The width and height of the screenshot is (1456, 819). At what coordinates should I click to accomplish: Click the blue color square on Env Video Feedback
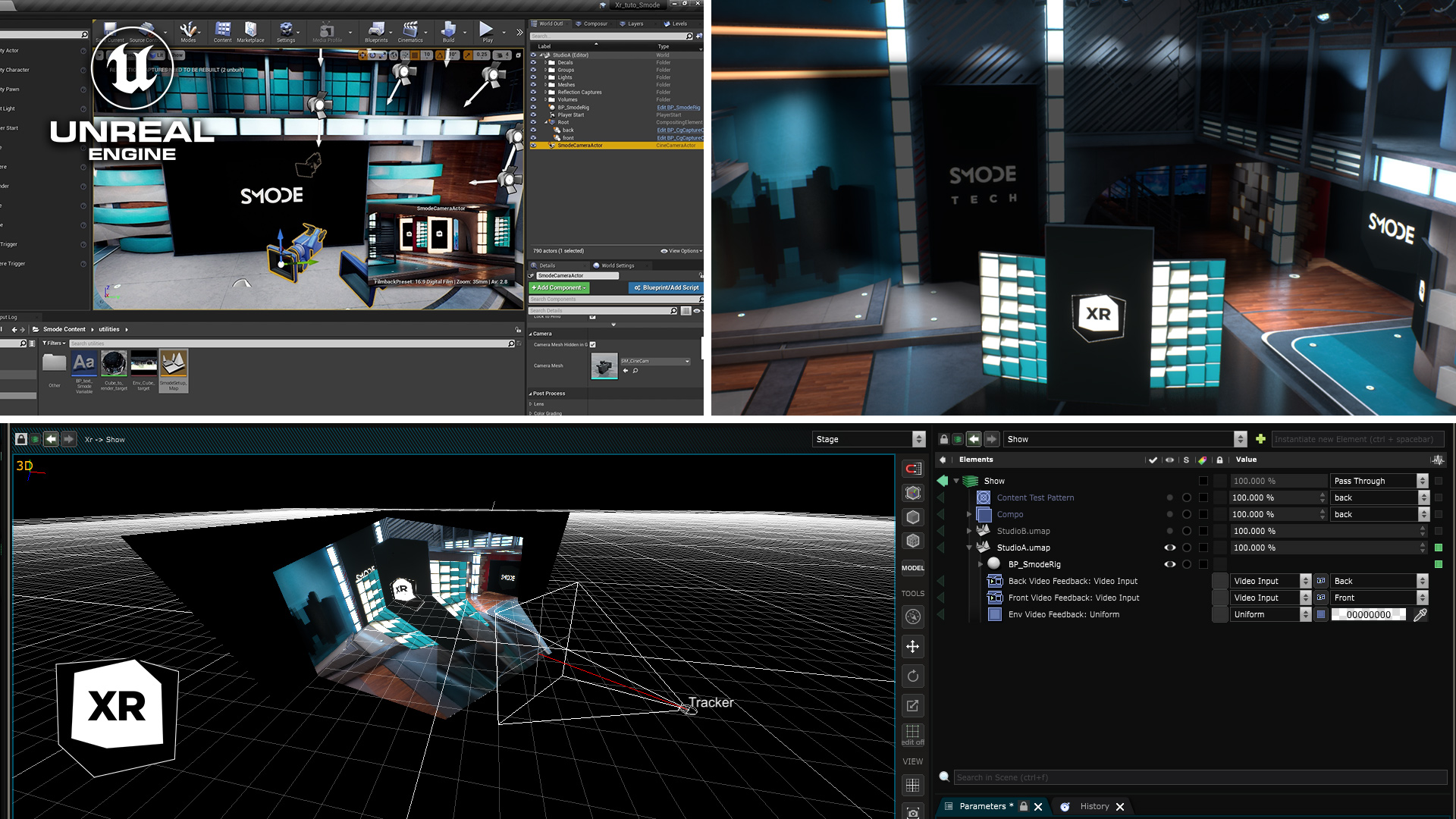pyautogui.click(x=1321, y=615)
